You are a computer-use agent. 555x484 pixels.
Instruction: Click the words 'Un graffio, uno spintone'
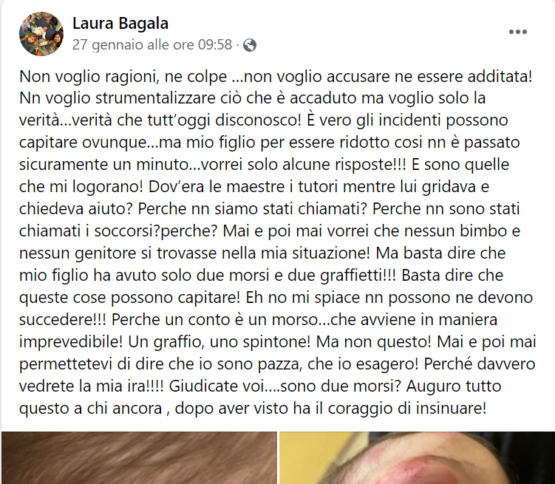click(x=219, y=342)
